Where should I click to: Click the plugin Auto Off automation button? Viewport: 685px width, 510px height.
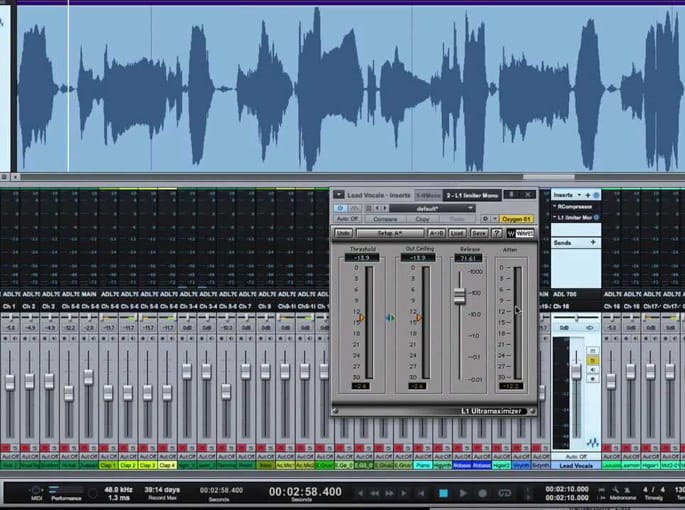click(x=347, y=219)
